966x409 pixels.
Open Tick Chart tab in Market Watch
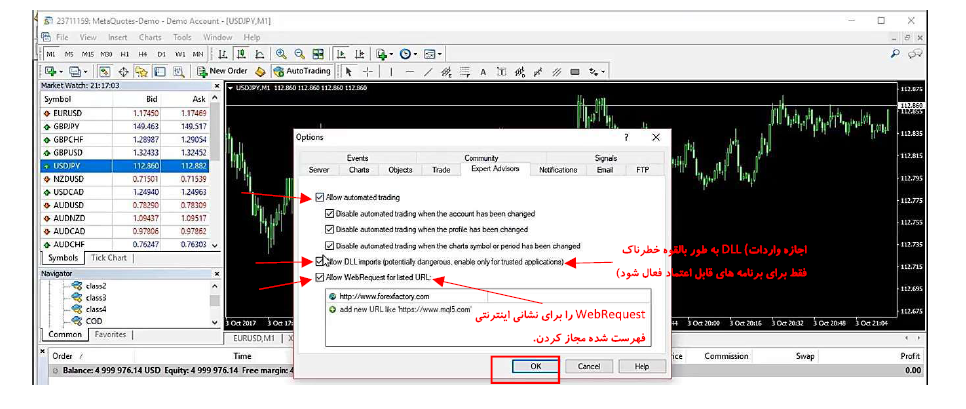[x=108, y=257]
